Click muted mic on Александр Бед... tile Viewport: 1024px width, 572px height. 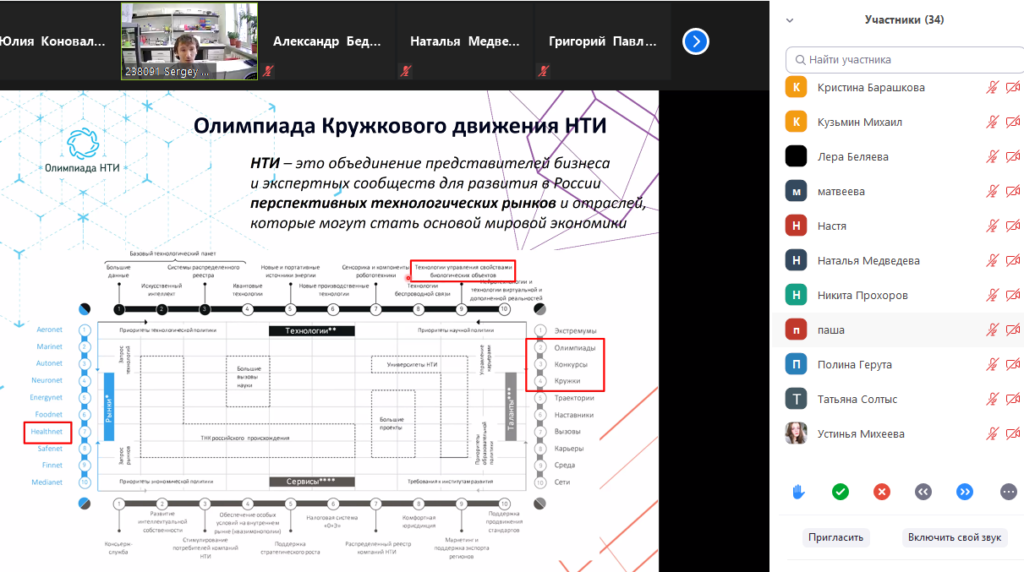click(268, 71)
